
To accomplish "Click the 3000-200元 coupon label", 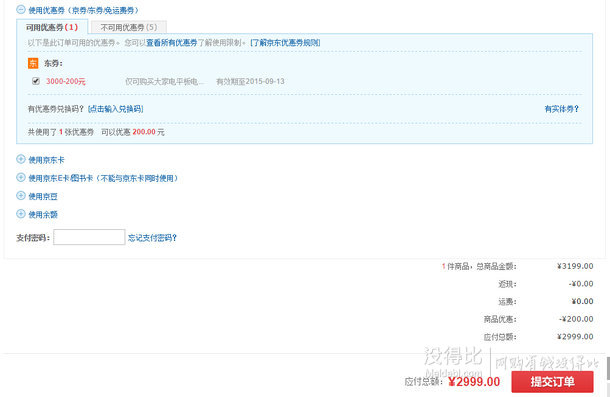I will coord(66,81).
